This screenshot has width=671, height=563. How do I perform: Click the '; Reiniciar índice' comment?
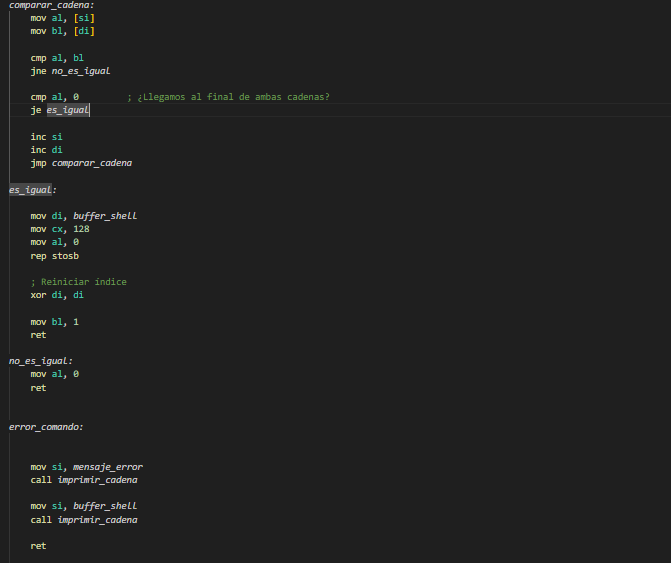tap(78, 282)
